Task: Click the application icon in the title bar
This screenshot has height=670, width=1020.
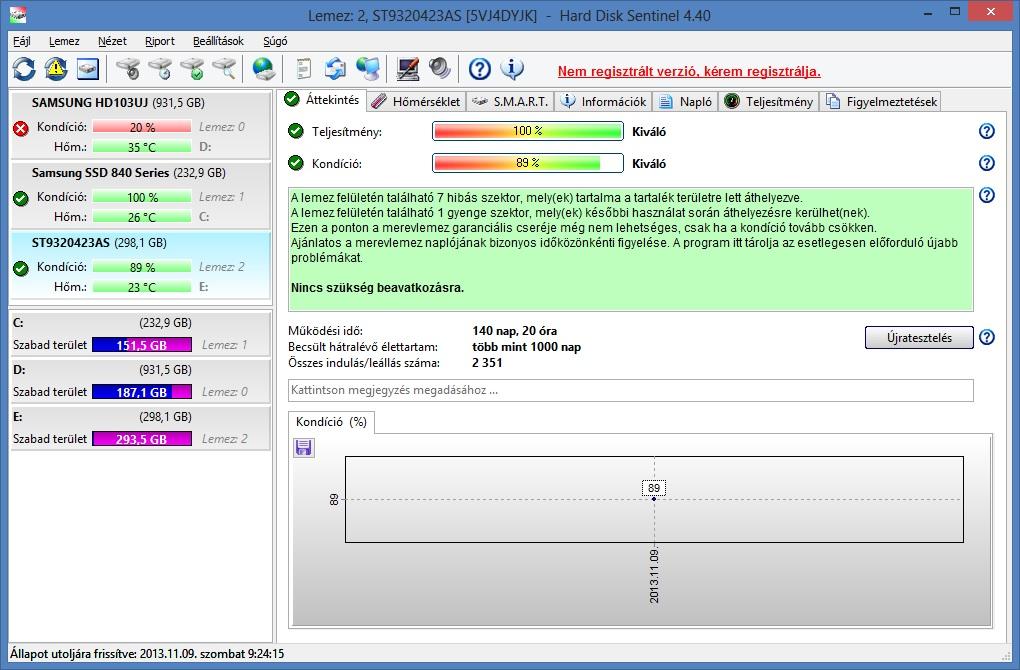Action: click(x=19, y=14)
